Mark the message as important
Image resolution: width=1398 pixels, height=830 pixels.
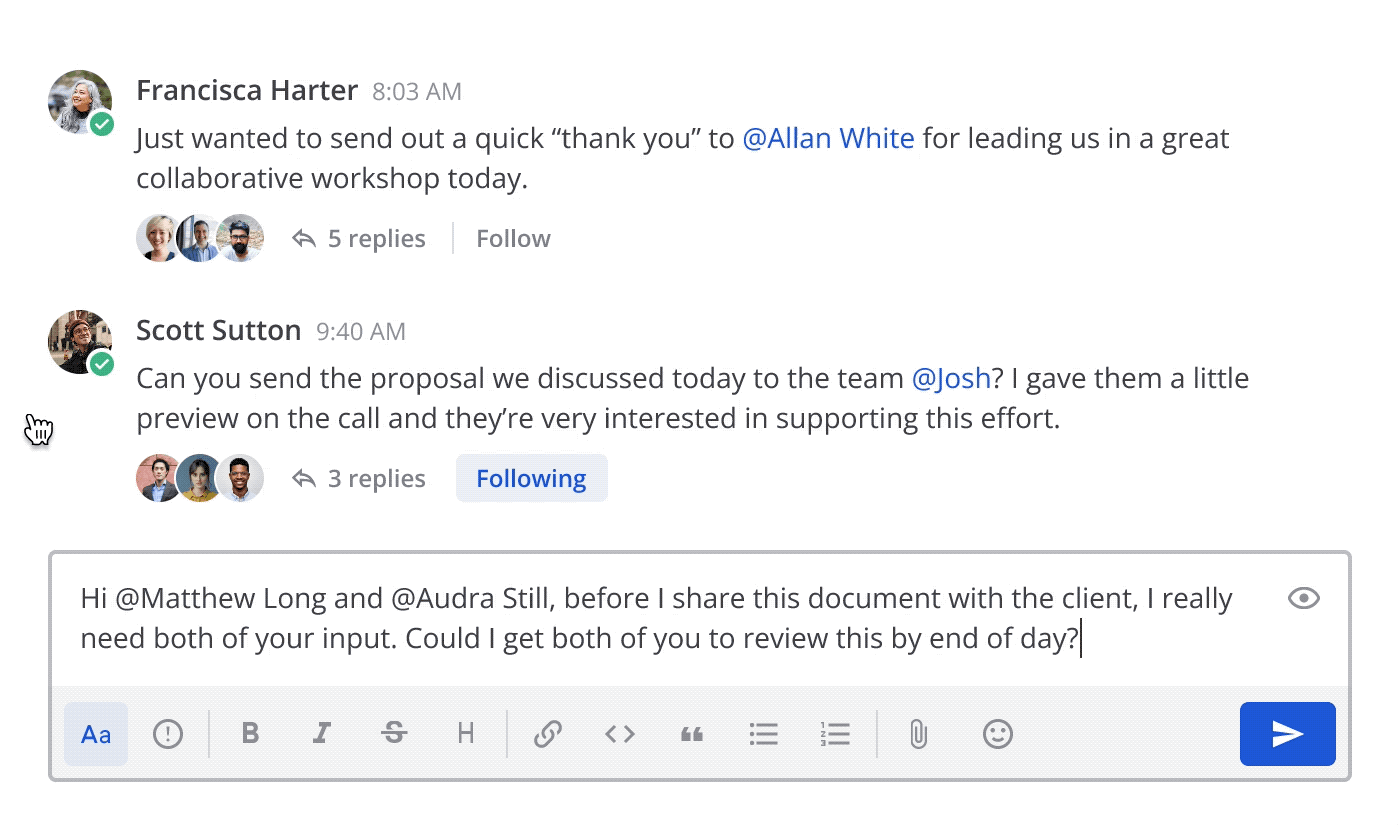point(168,734)
